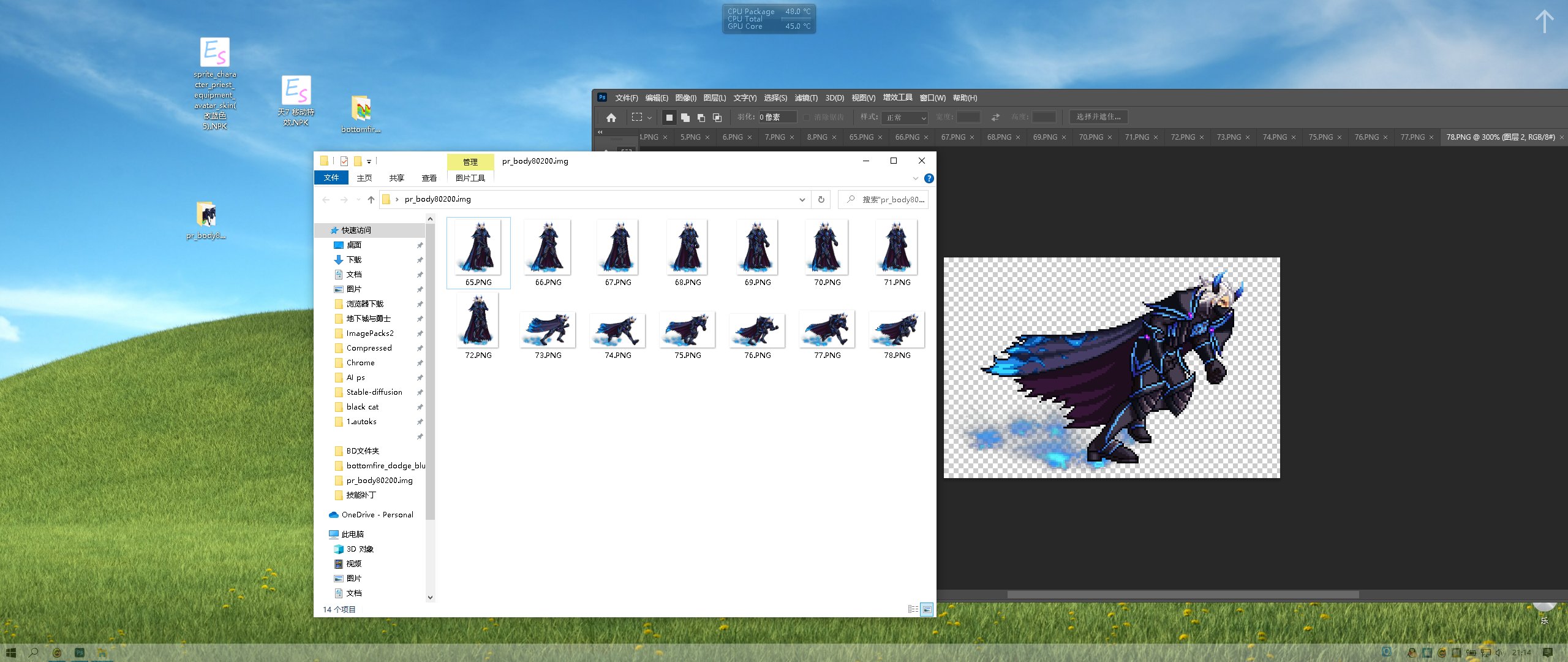Screen dimensions: 1568x662
Task: Click the navigation pane scroll-down arrow
Action: (430, 597)
